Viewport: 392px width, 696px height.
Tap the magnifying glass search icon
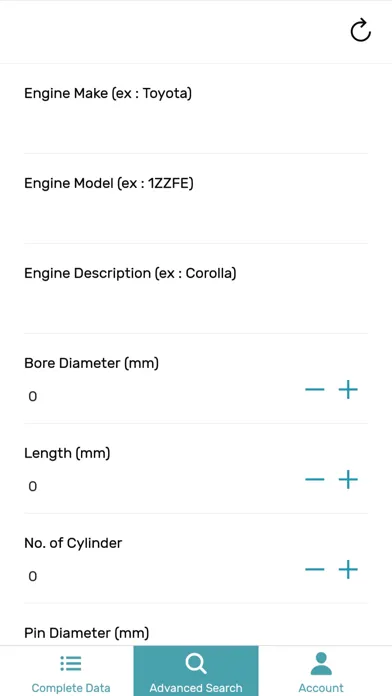coord(196,664)
